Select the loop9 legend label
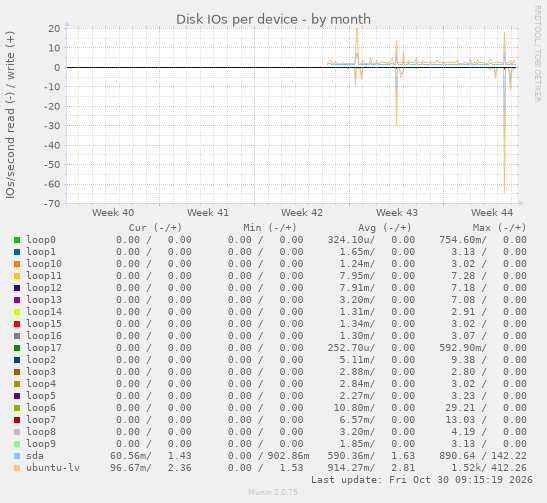The image size is (547, 503). 41,444
